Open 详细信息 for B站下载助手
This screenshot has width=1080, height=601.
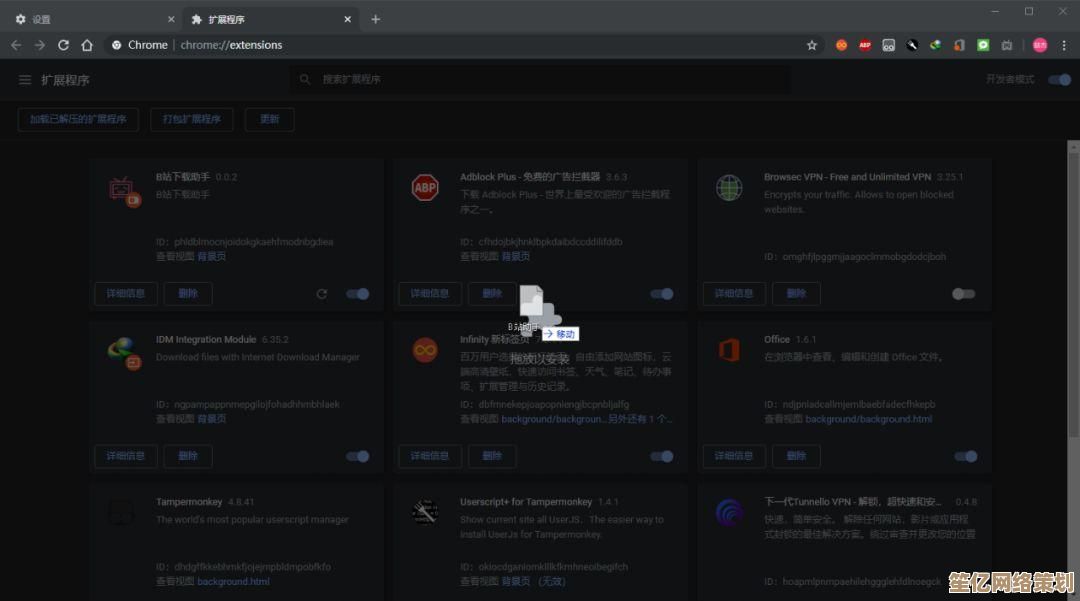(126, 294)
